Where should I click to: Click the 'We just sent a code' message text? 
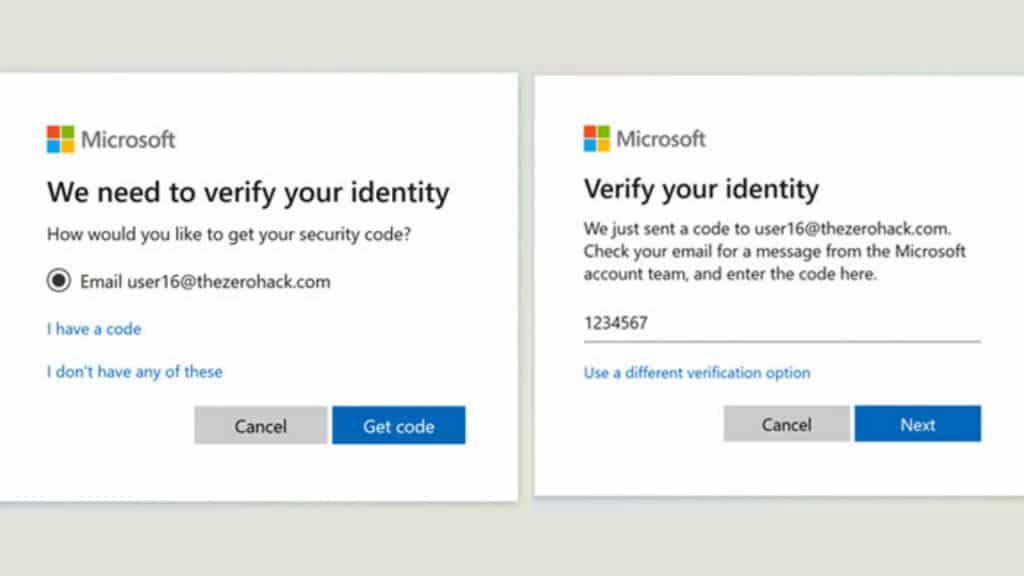[x=775, y=251]
